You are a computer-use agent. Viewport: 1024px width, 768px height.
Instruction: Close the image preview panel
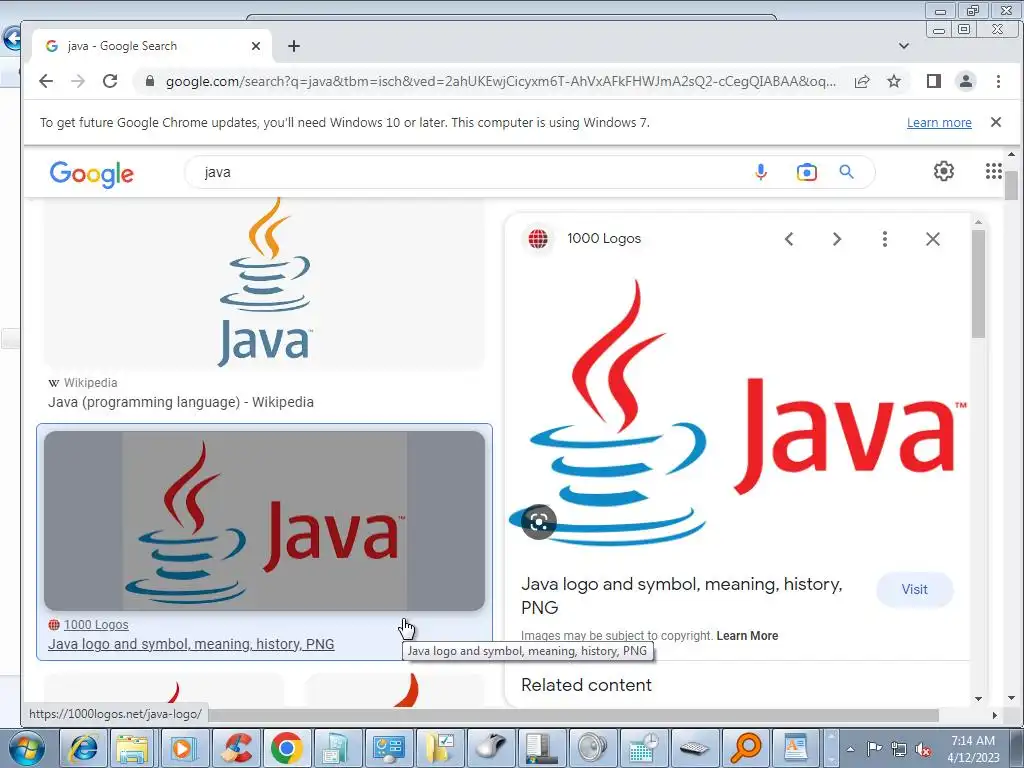pos(933,239)
